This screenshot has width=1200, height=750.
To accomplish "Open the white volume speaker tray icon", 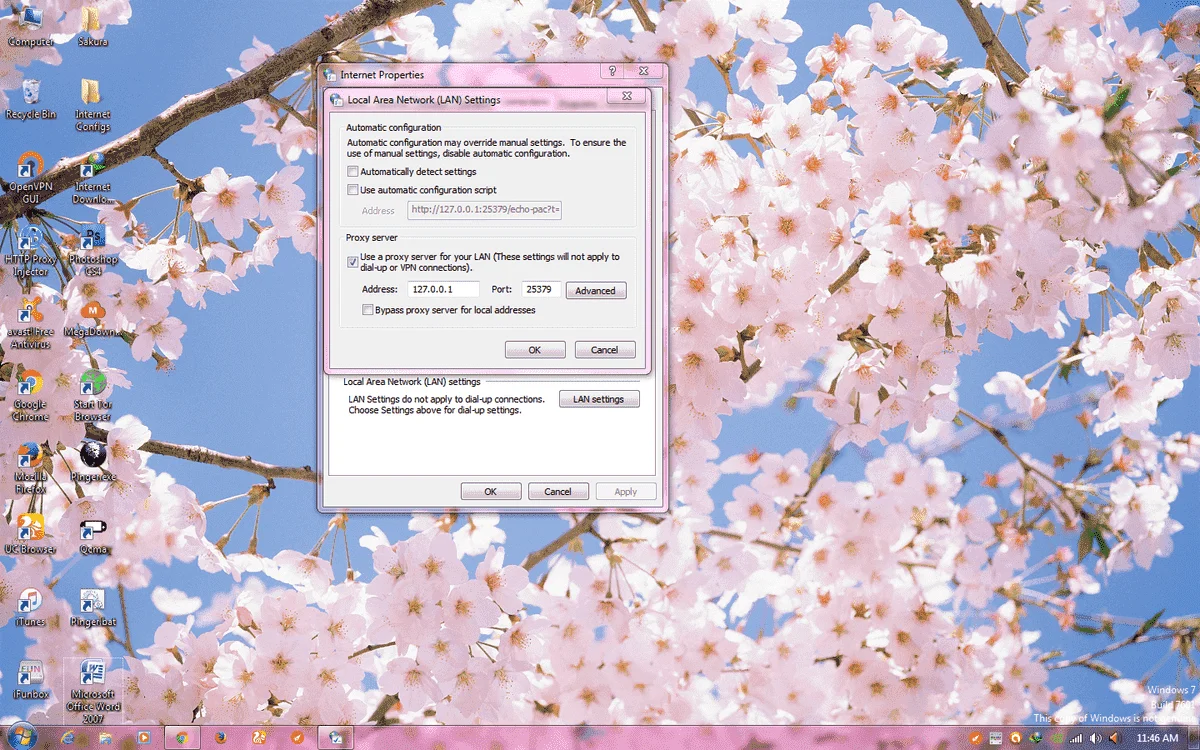I will pyautogui.click(x=1095, y=738).
